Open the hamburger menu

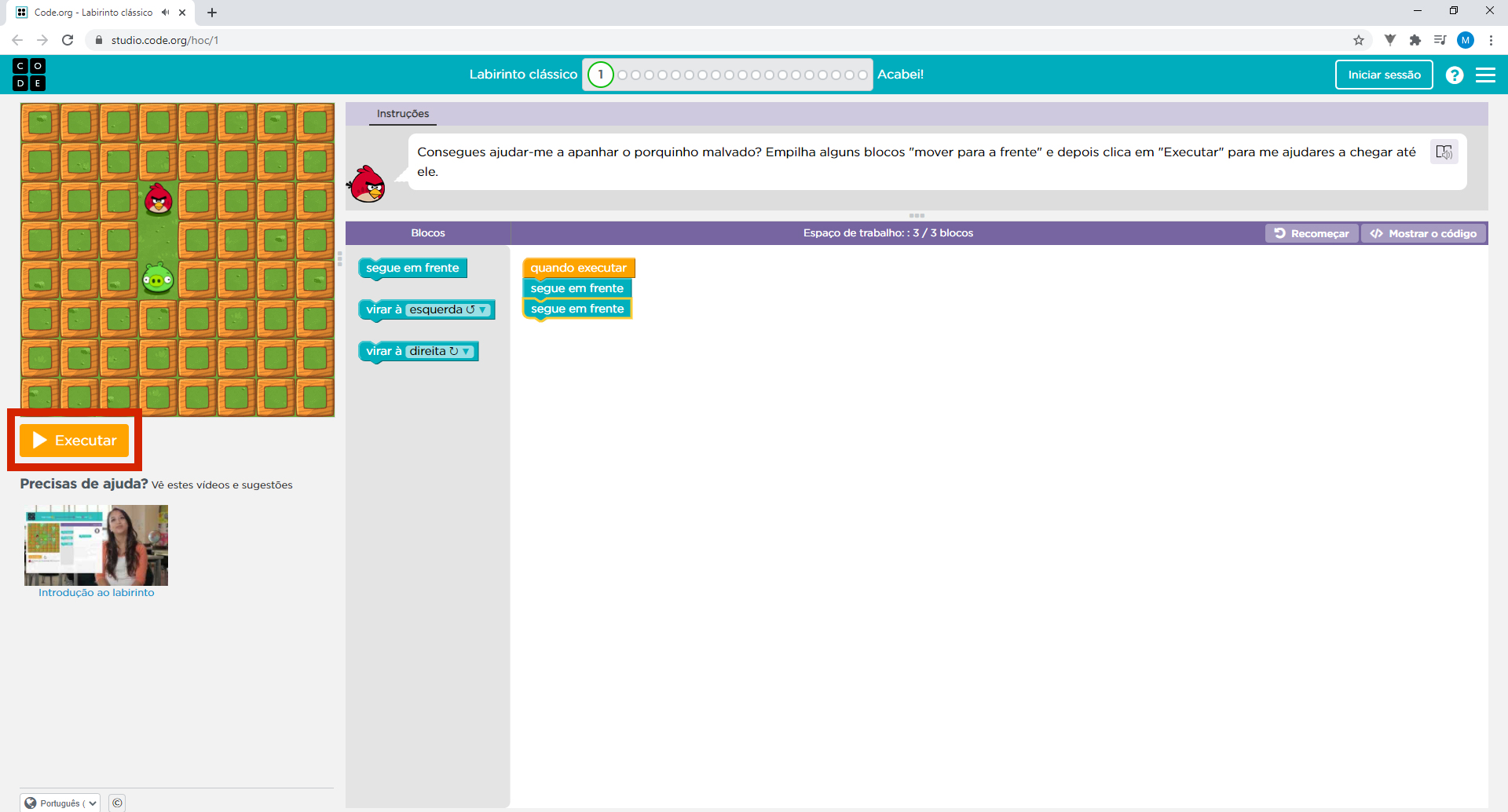(1485, 75)
